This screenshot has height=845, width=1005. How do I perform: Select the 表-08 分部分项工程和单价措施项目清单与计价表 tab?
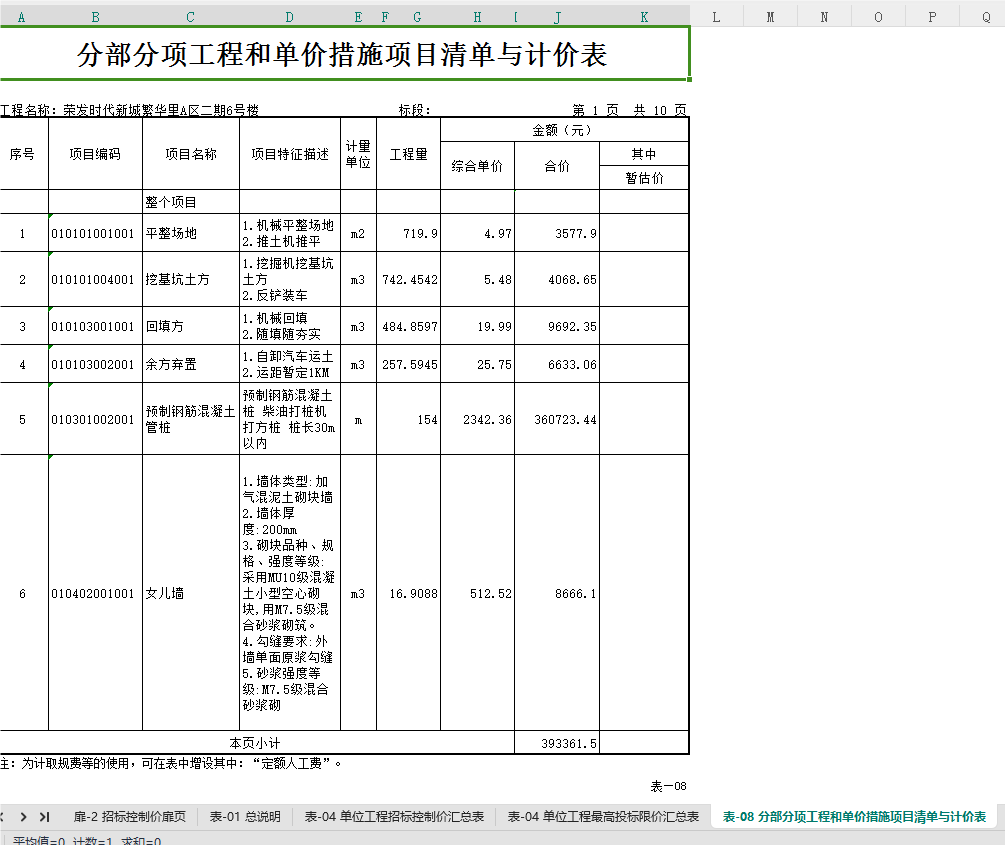[854, 817]
